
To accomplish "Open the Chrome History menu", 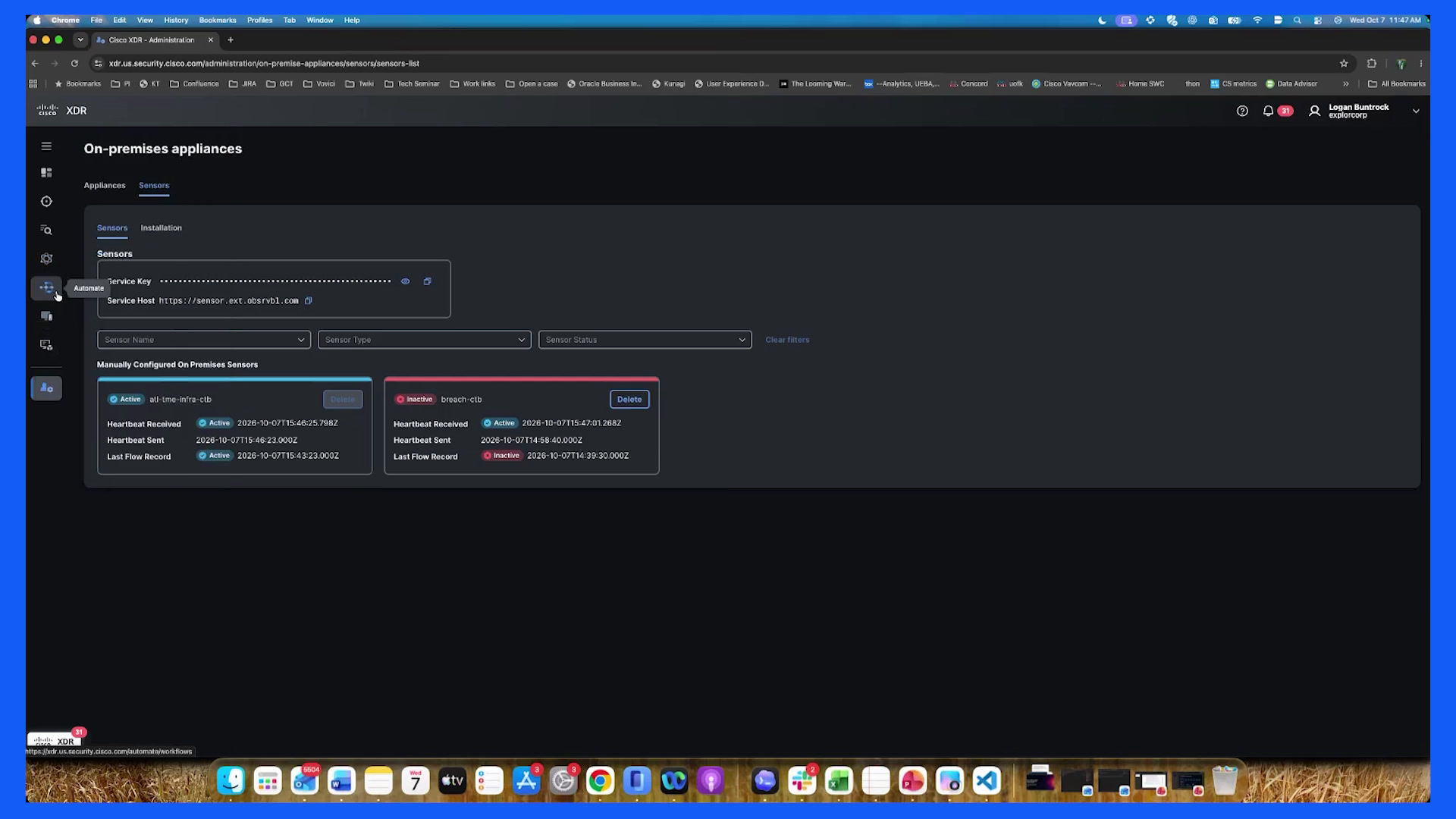I will click(176, 20).
